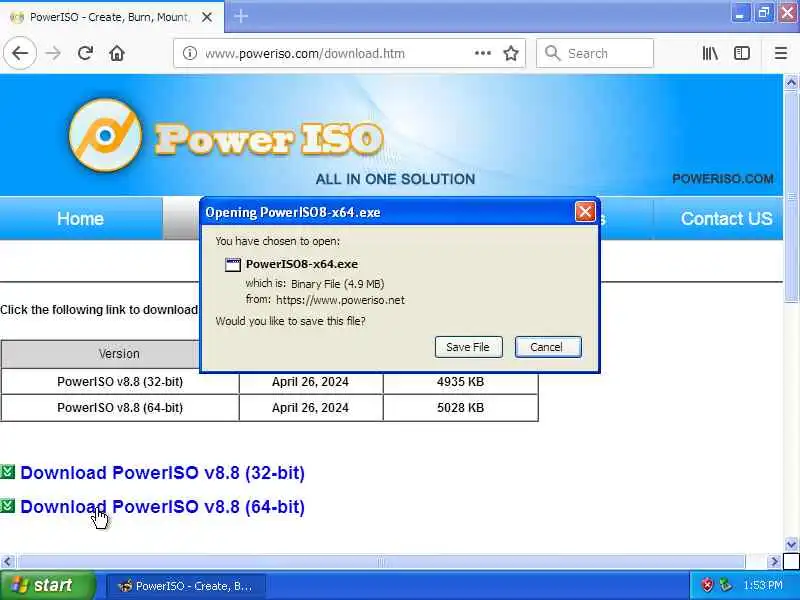Click the network tray icon

click(x=725, y=585)
